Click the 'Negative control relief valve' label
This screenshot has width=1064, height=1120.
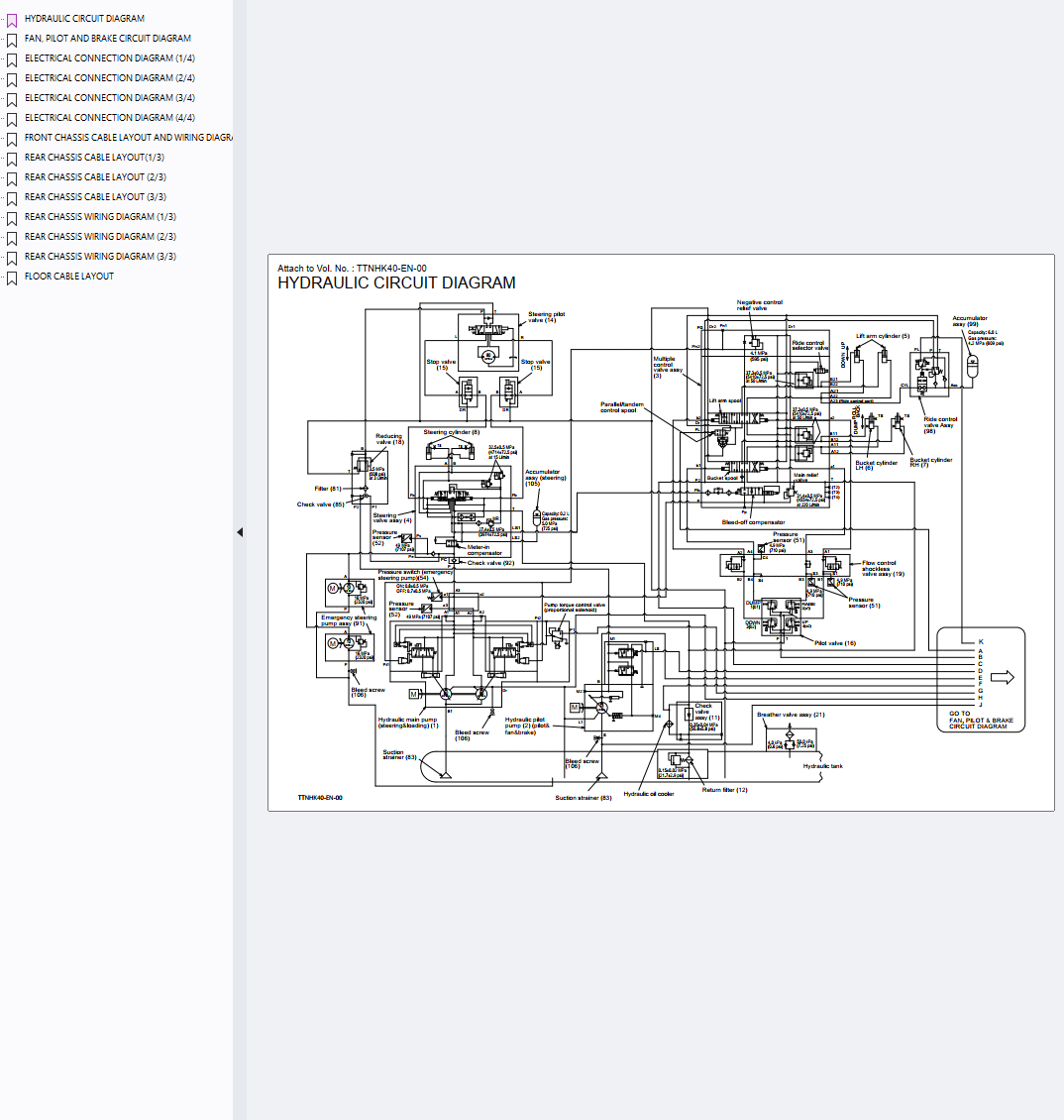pos(760,305)
